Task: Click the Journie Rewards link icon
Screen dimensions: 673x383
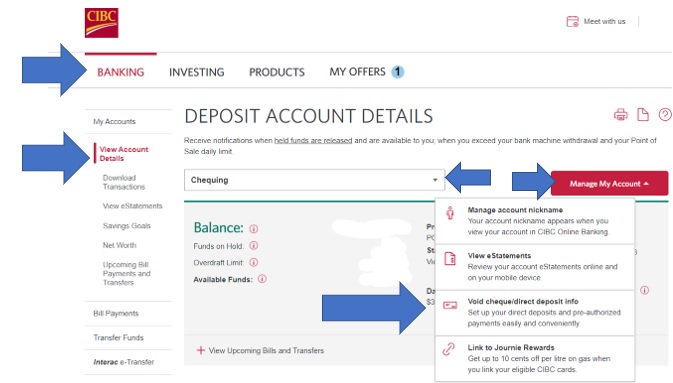Action: click(449, 349)
